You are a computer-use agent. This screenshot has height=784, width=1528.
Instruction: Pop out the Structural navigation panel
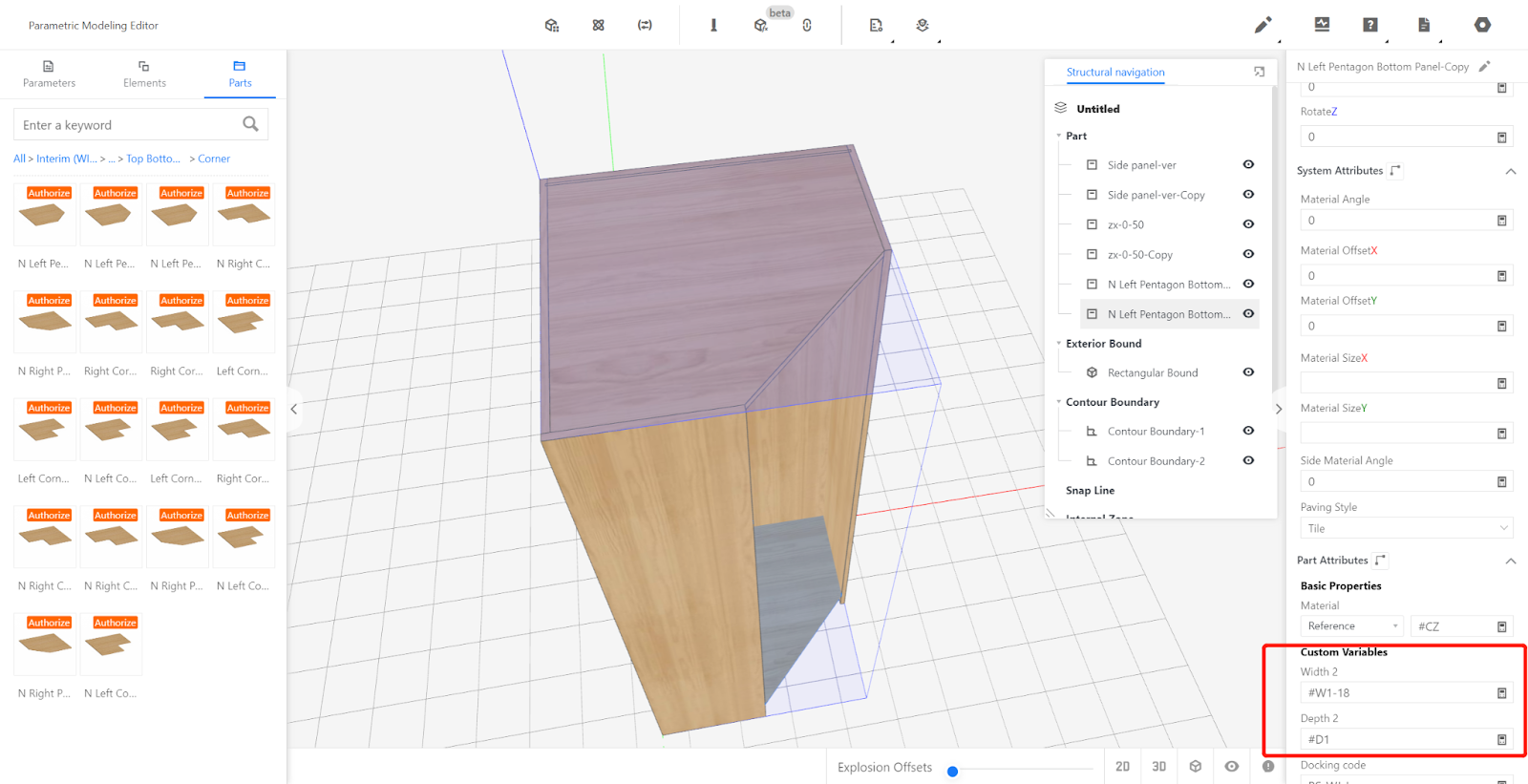tap(1259, 72)
